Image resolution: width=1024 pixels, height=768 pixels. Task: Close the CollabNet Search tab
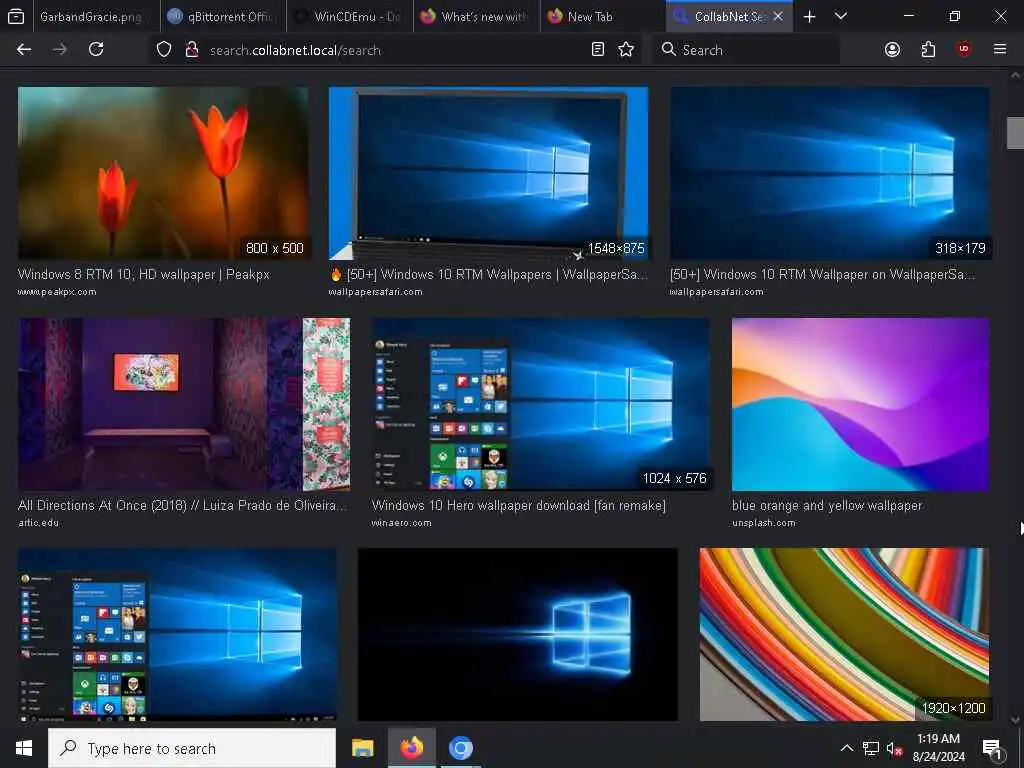(778, 17)
